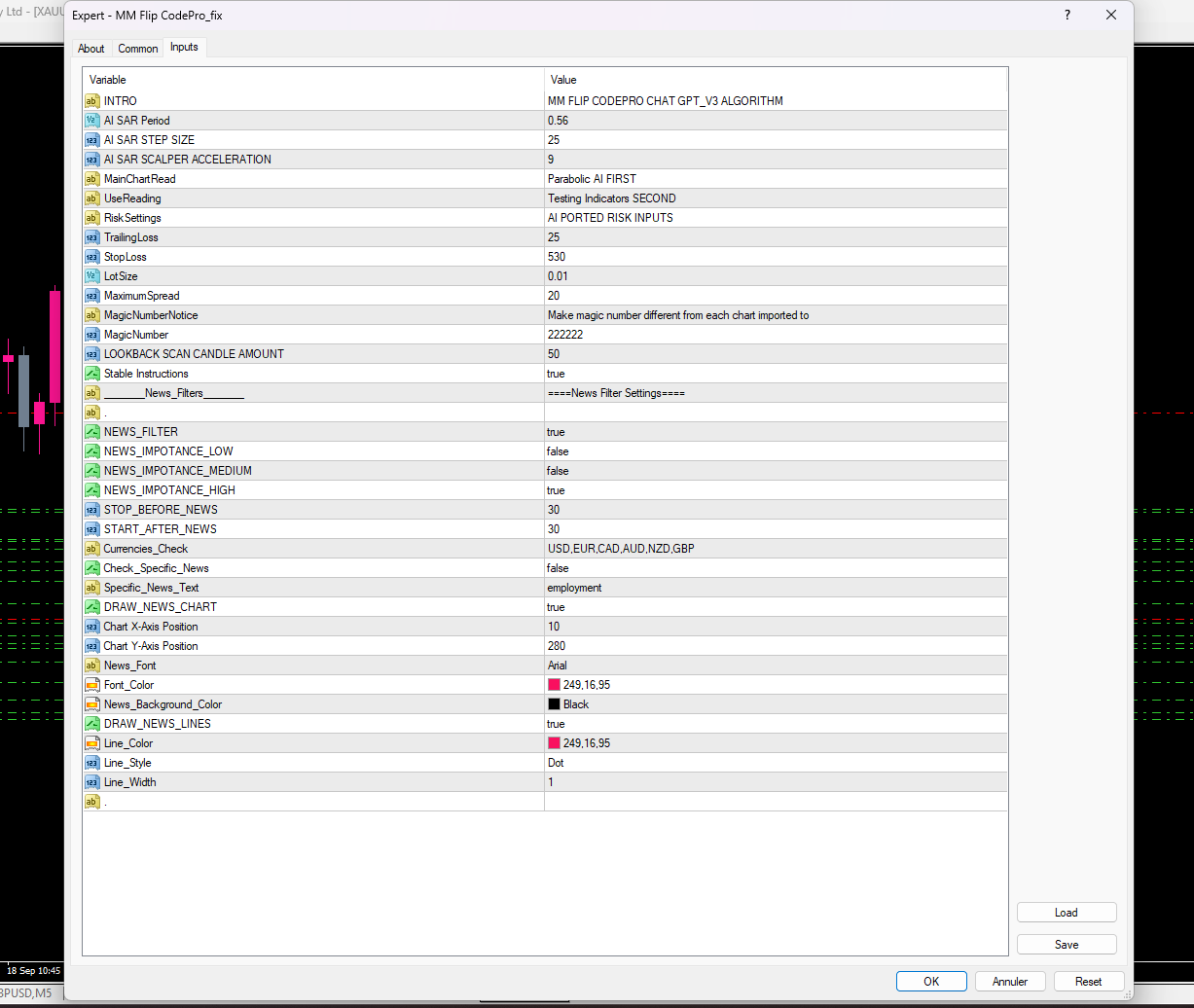Screen dimensions: 1194x1008
Task: Click the double-type icon beside AI SAR Period
Action: click(x=91, y=121)
